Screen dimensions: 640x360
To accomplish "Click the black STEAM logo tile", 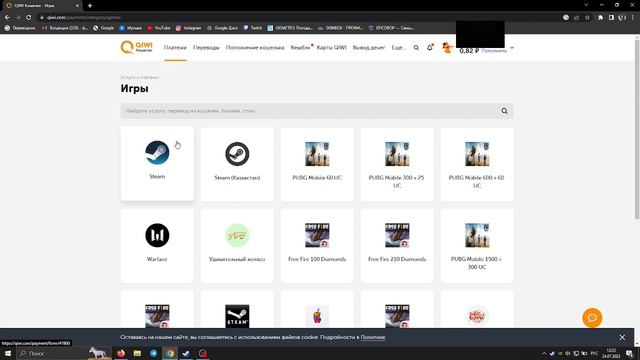I will click(x=237, y=316).
